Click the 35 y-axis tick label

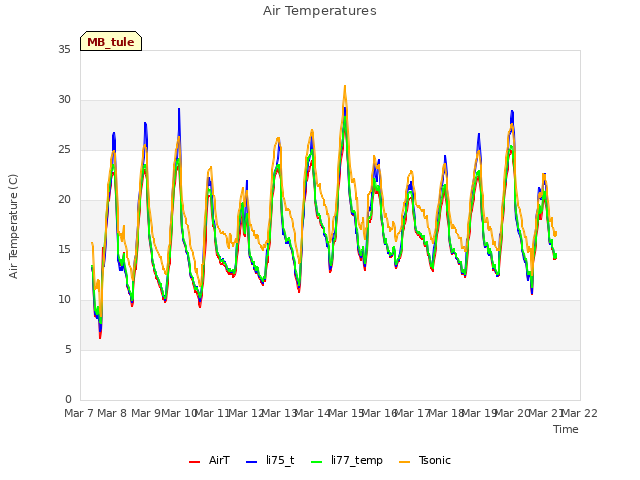(x=64, y=50)
